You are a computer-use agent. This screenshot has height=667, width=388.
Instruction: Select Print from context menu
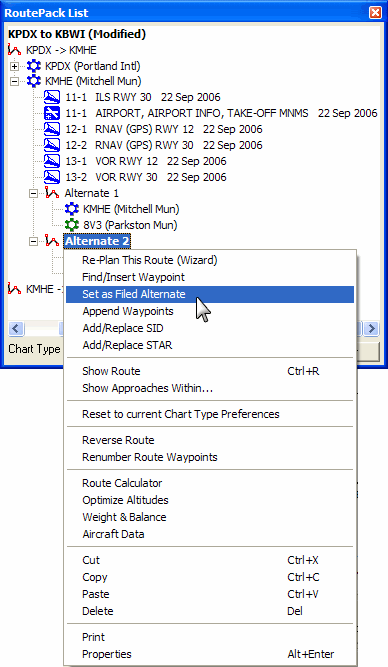(210, 637)
